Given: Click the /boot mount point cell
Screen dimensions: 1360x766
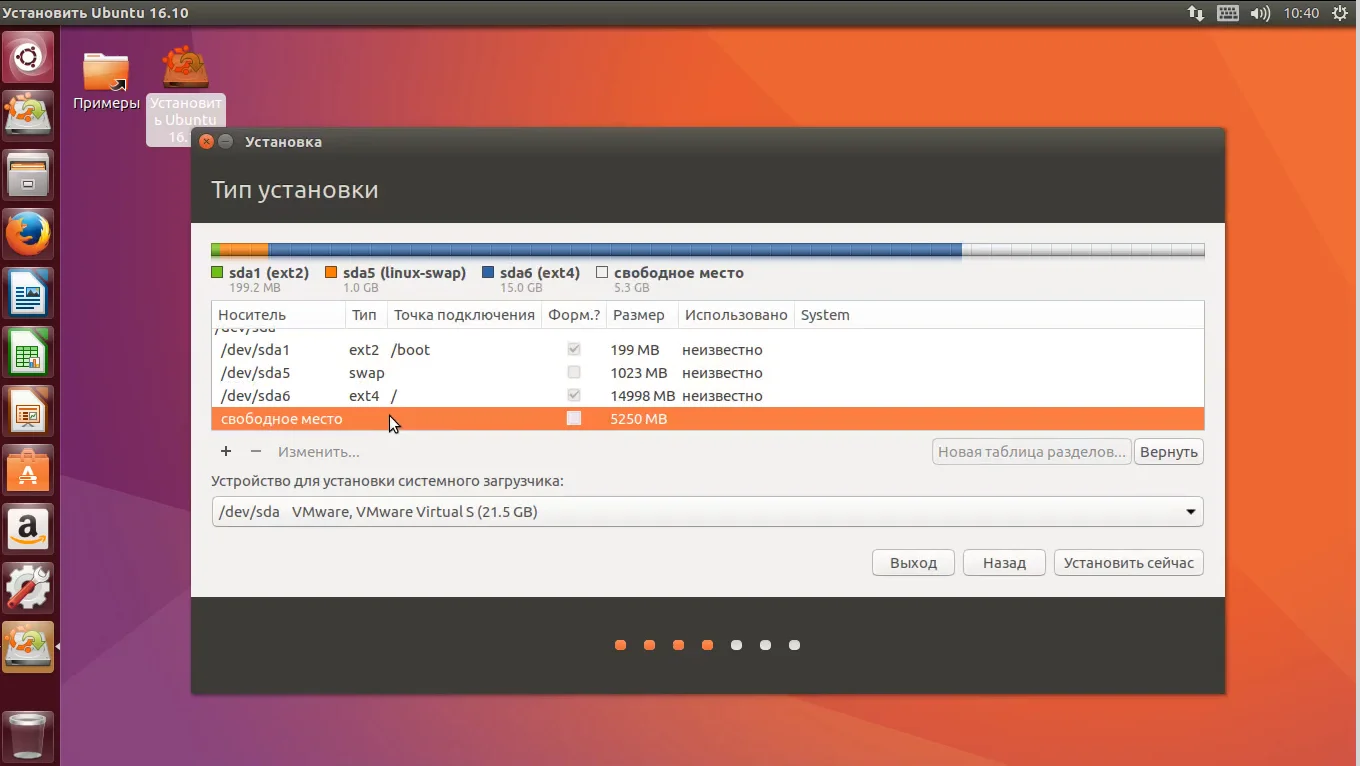Looking at the screenshot, I should pos(410,350).
